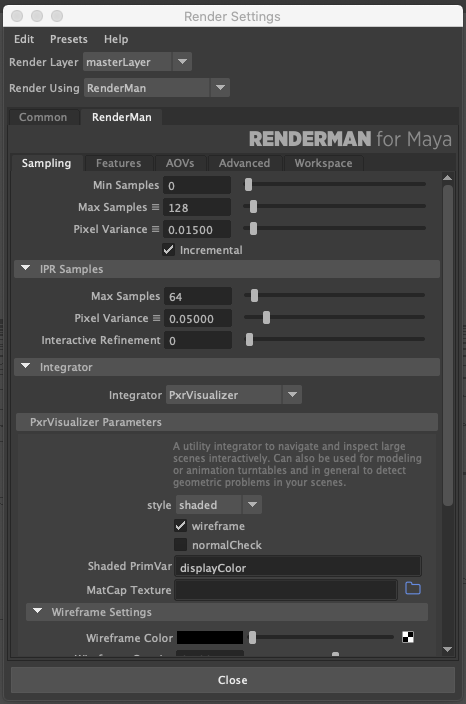Click the black Wireframe Color swatch
466x704 pixels.
(210, 637)
